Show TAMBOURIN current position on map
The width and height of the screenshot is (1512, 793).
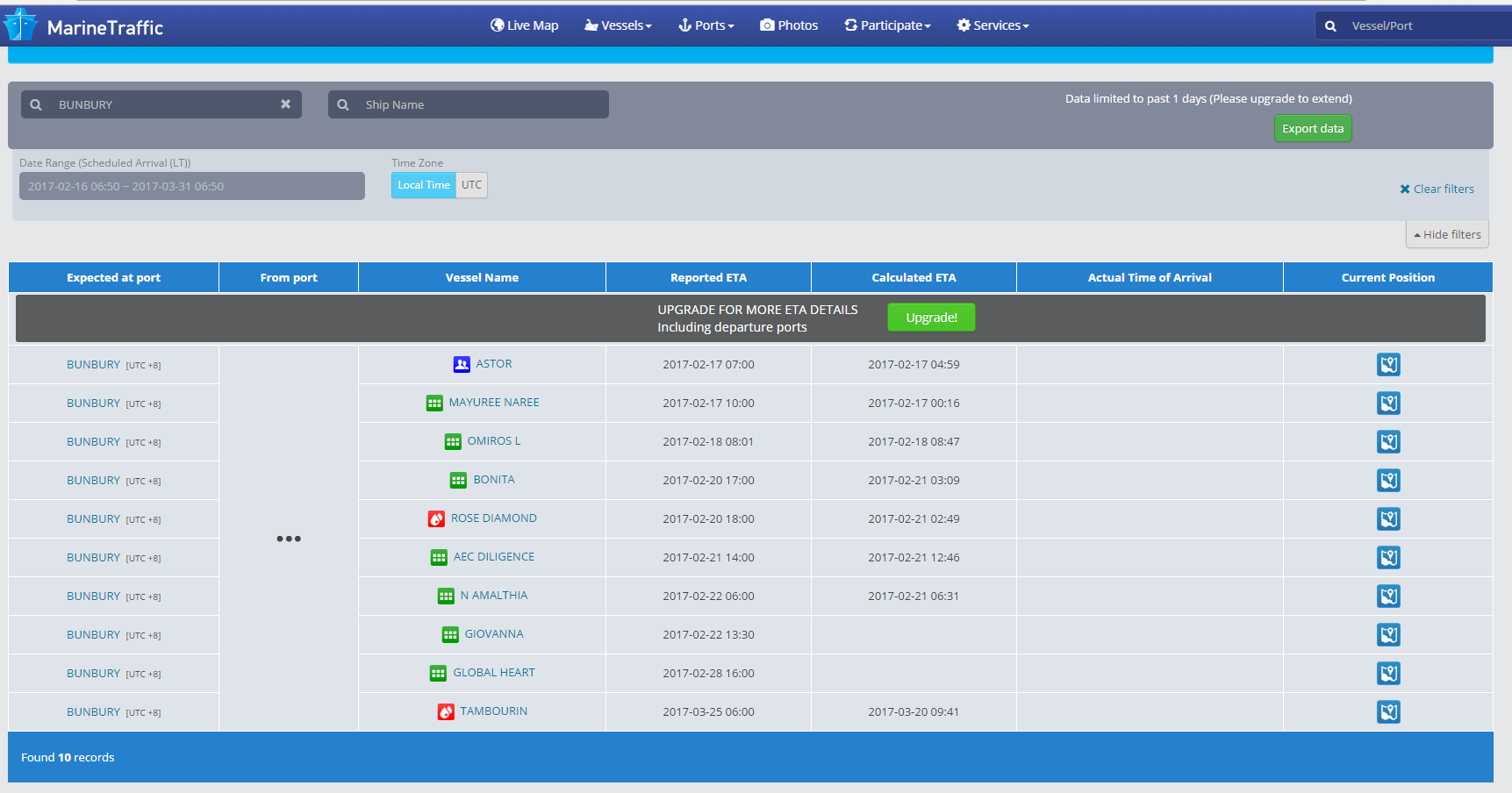coord(1388,712)
